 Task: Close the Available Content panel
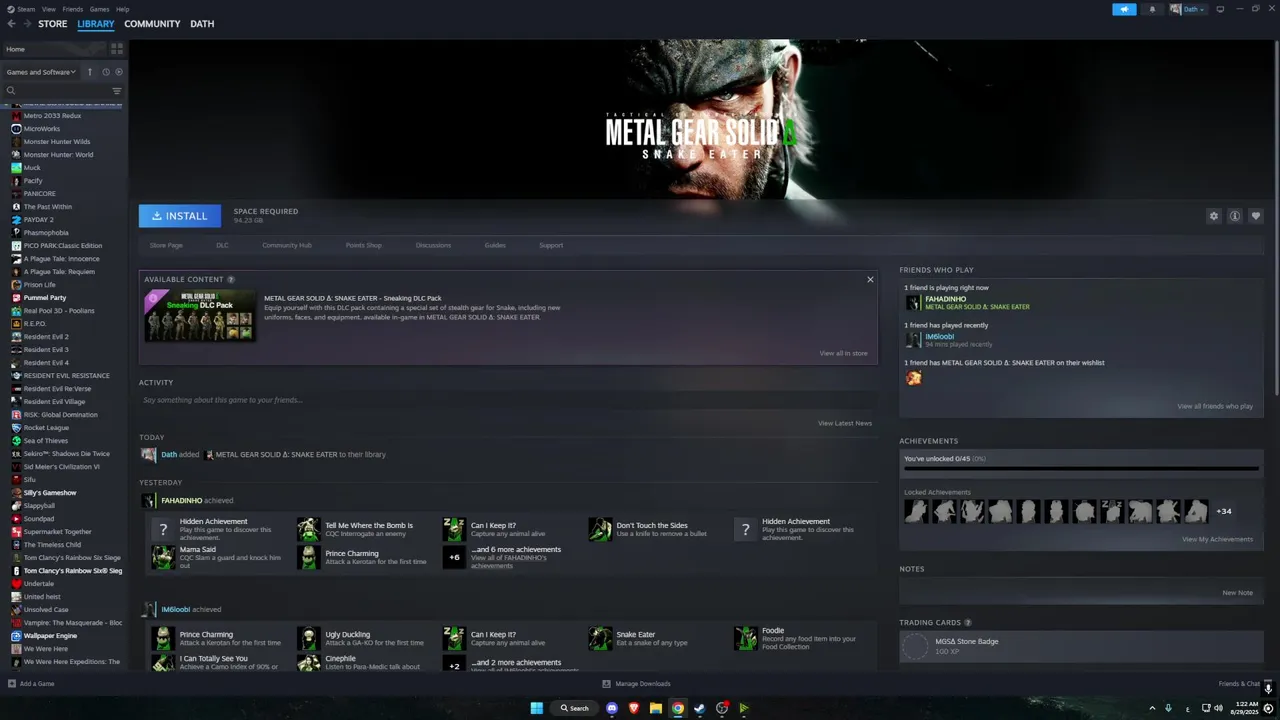(870, 280)
